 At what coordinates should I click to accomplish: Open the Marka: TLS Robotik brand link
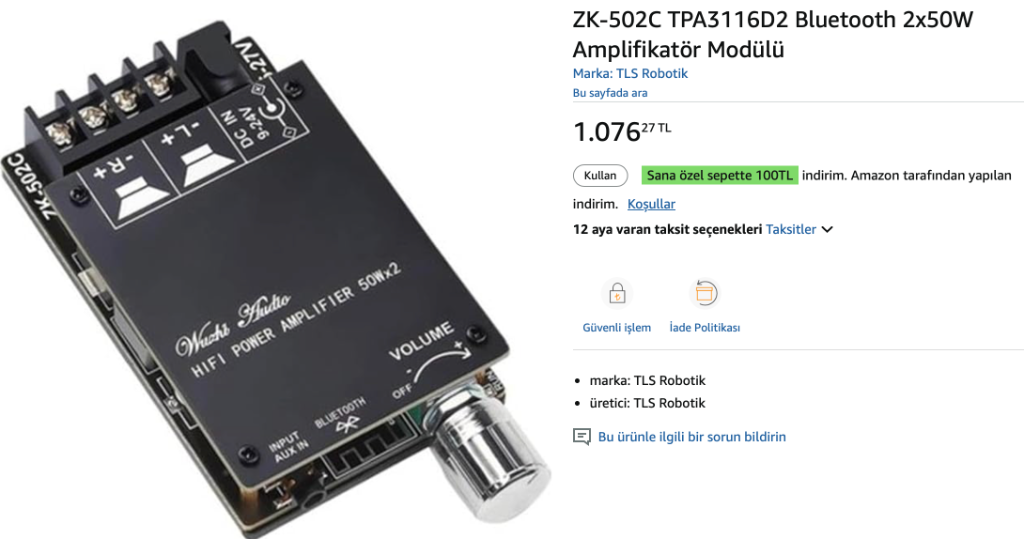pyautogui.click(x=630, y=73)
